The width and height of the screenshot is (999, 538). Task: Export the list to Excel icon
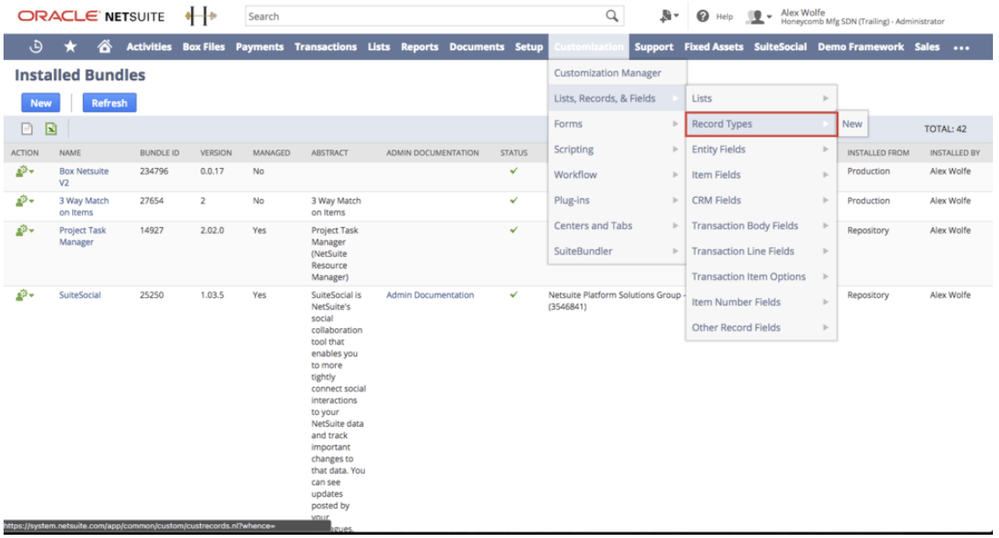tap(51, 129)
